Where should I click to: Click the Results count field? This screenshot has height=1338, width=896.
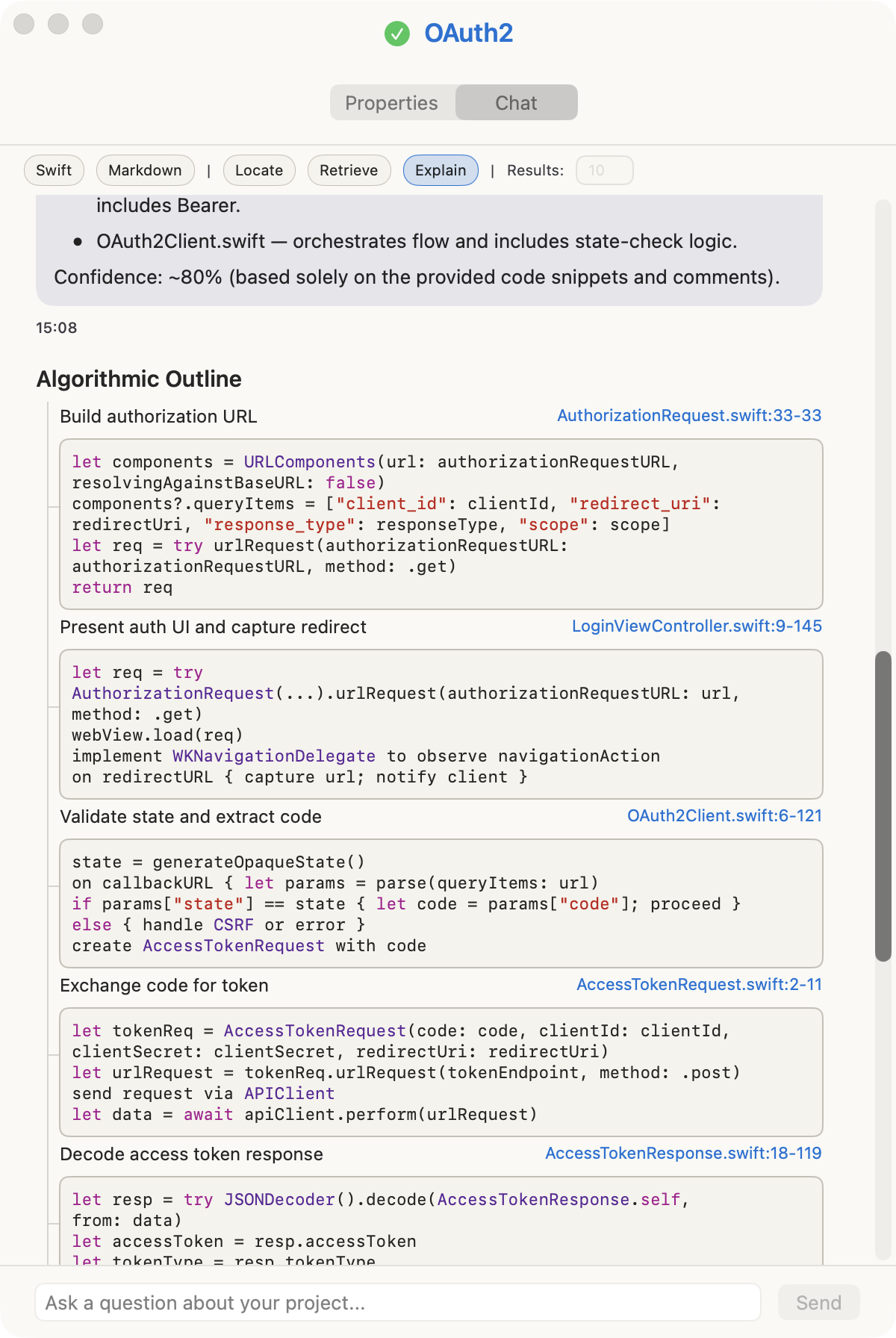(x=605, y=170)
